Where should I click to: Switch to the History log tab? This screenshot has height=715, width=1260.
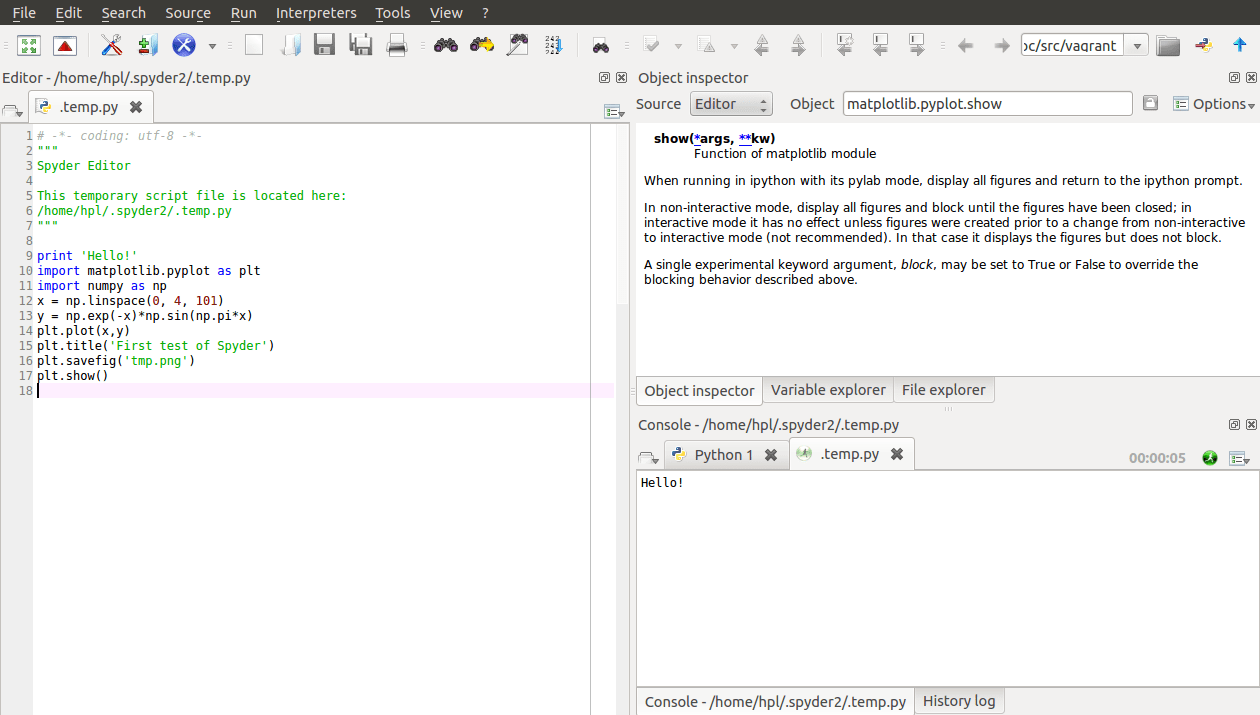(x=958, y=701)
